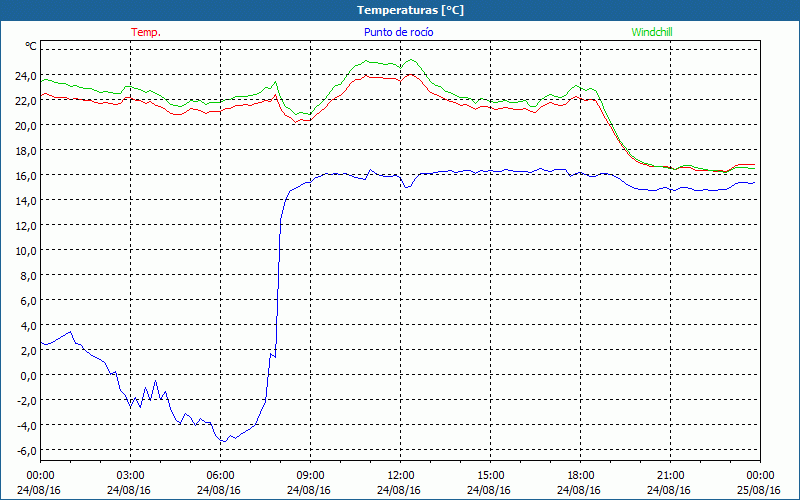
Task: Click the 16,0 y-axis value
Action: [x=26, y=176]
